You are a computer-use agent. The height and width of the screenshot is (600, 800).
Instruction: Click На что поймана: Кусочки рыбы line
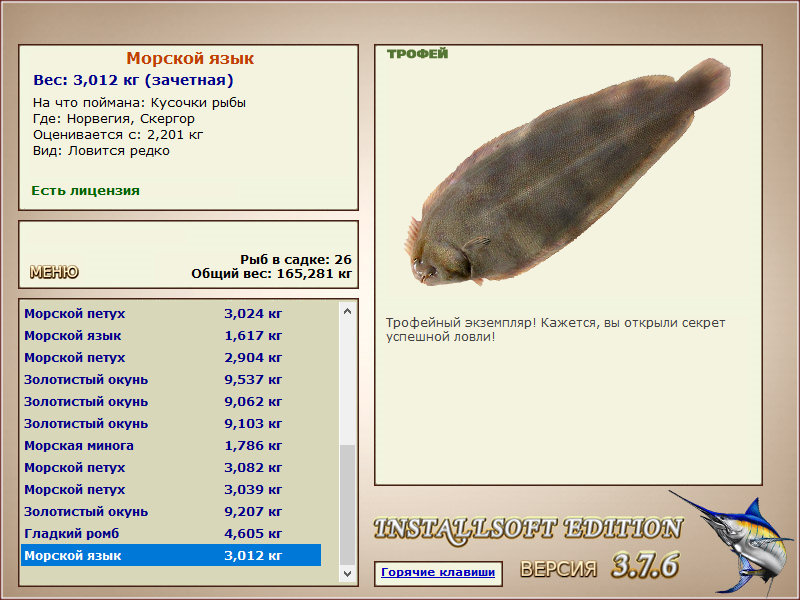coord(139,103)
